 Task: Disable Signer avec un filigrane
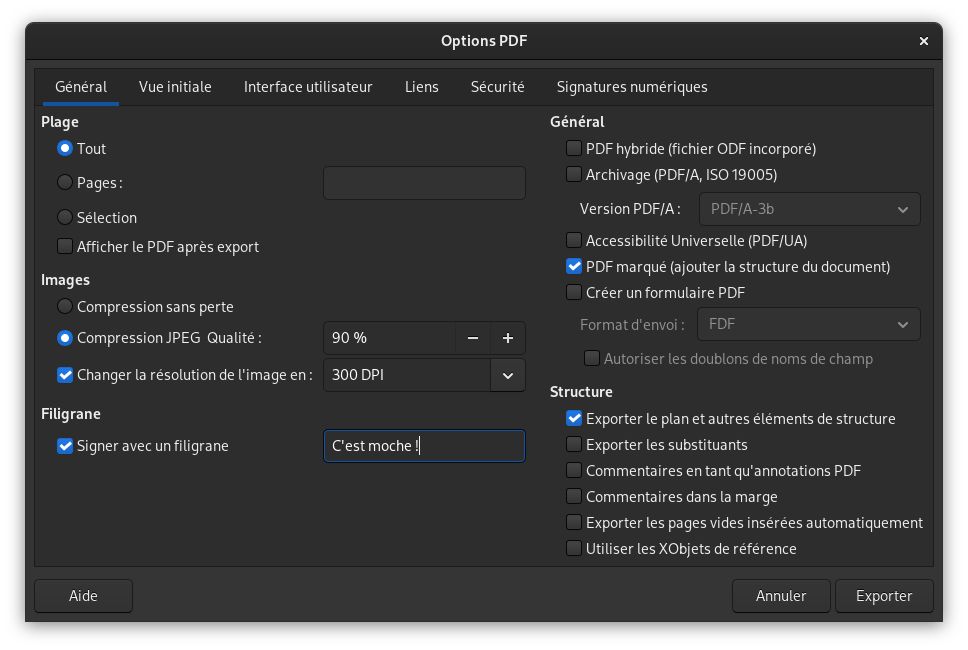click(x=65, y=446)
